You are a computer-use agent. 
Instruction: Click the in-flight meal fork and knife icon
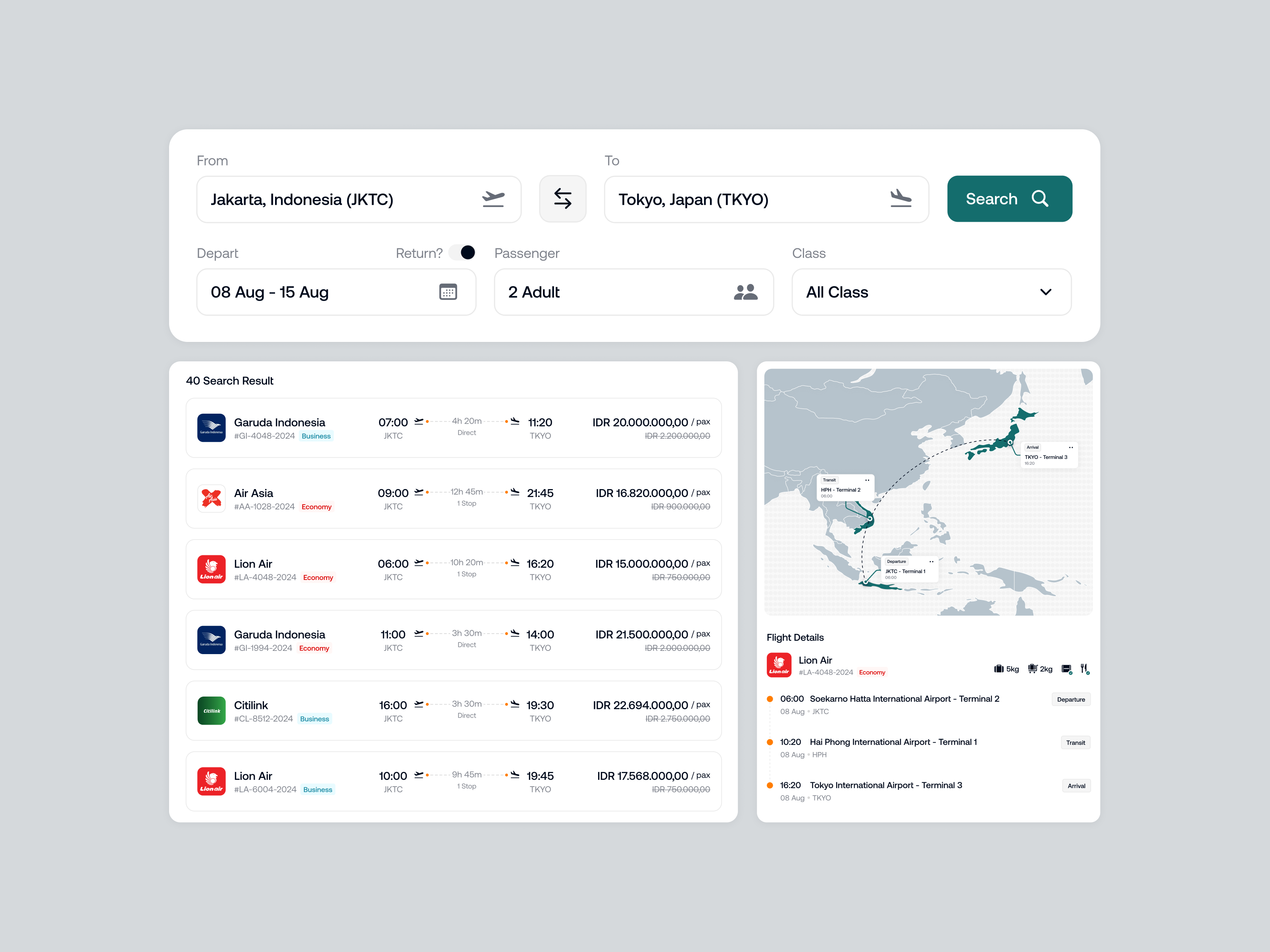coord(1084,668)
